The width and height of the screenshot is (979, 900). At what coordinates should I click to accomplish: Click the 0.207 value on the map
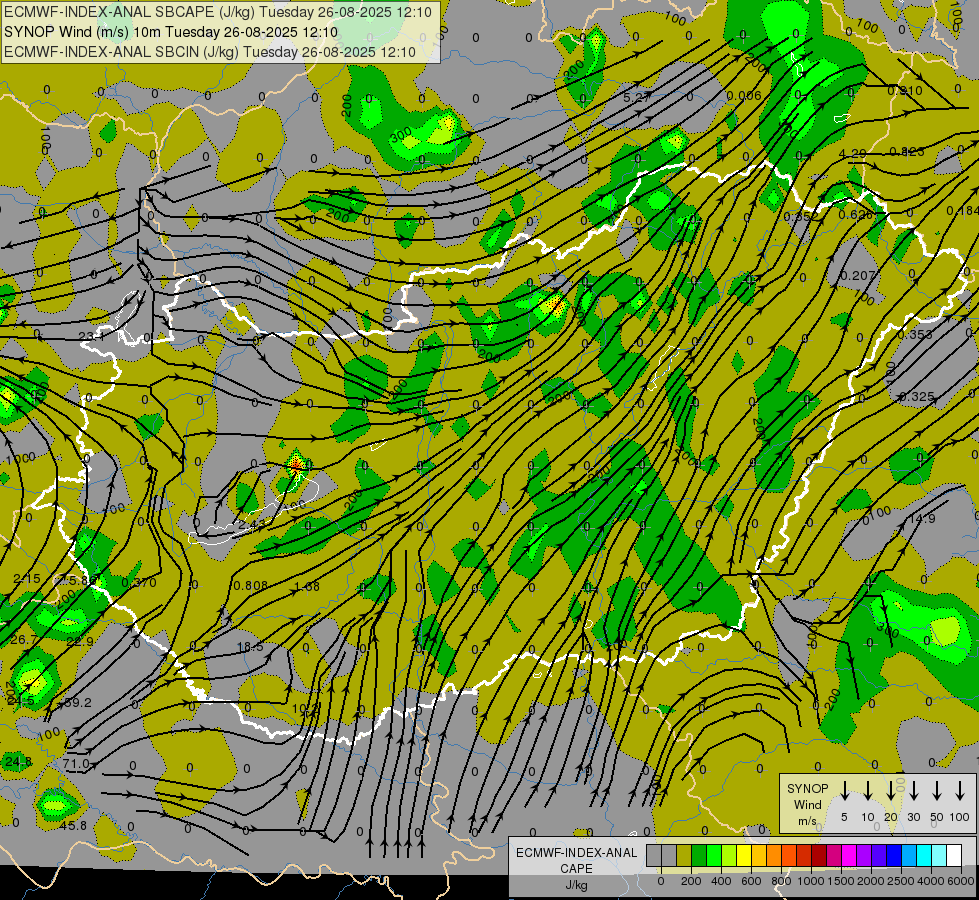(x=858, y=275)
